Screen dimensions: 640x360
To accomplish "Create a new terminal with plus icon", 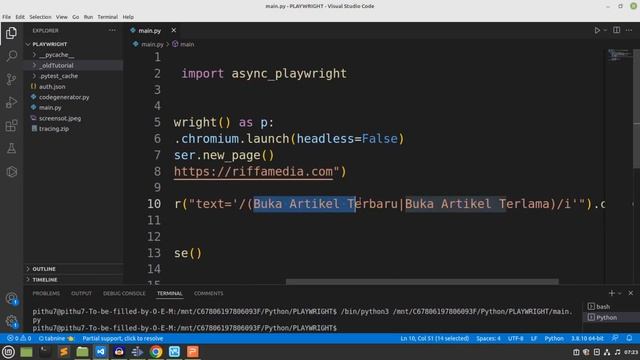I will [x=611, y=293].
